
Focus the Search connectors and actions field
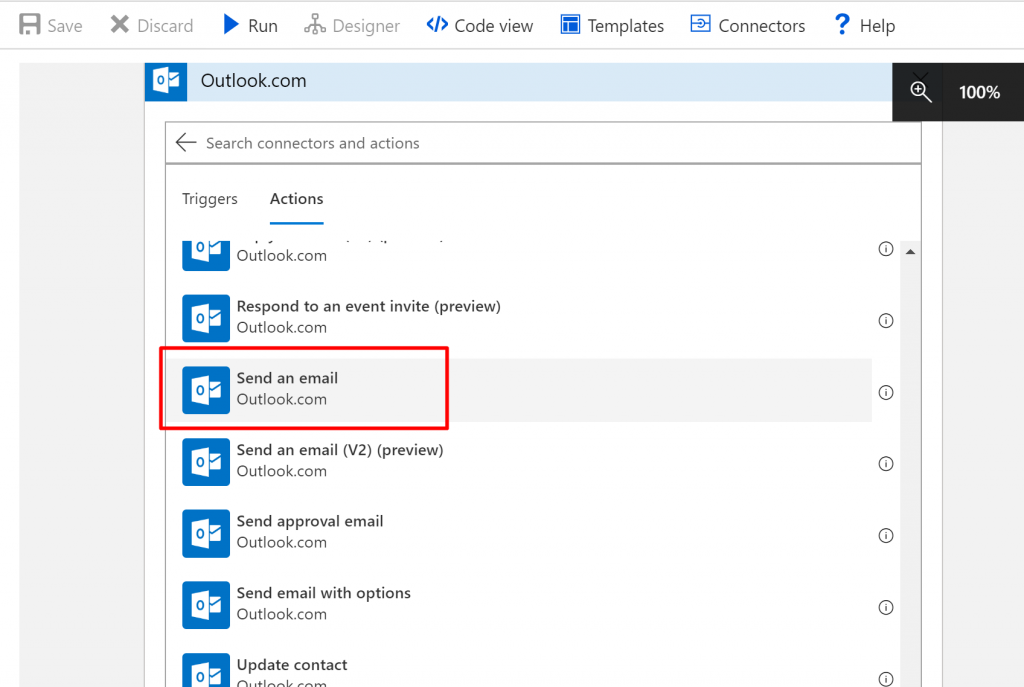point(543,143)
